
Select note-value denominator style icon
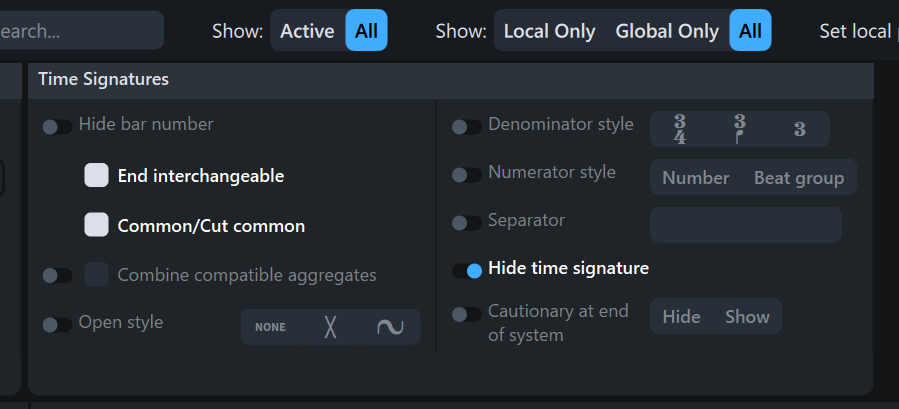[740, 129]
